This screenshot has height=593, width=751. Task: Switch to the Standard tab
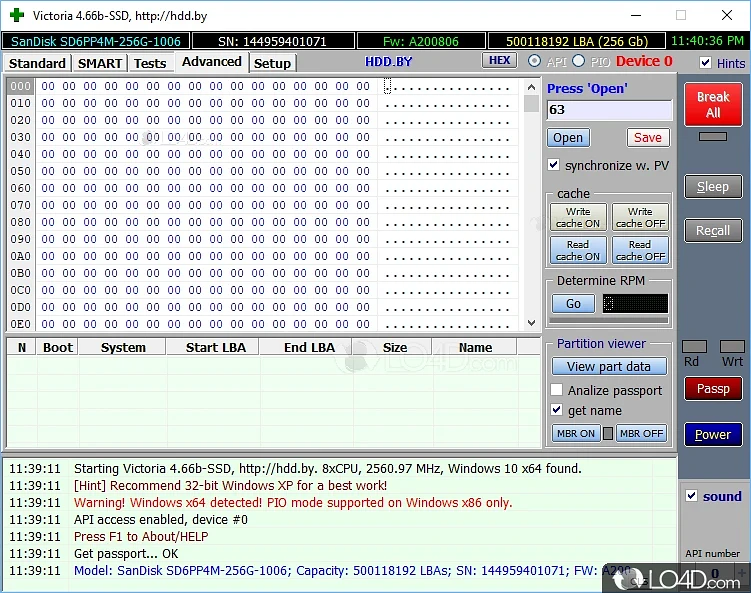[37, 63]
